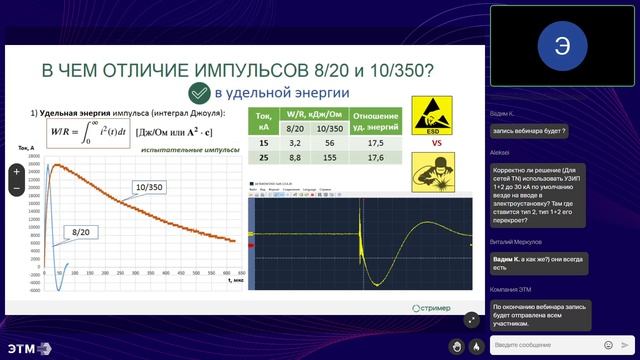Click table cell value 17,5

[376, 143]
